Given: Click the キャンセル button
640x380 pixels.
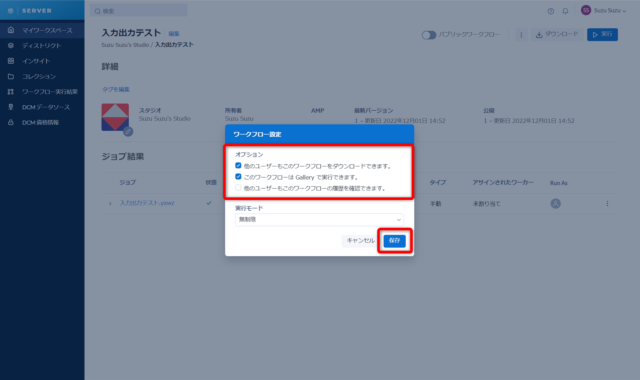Looking at the screenshot, I should point(360,241).
